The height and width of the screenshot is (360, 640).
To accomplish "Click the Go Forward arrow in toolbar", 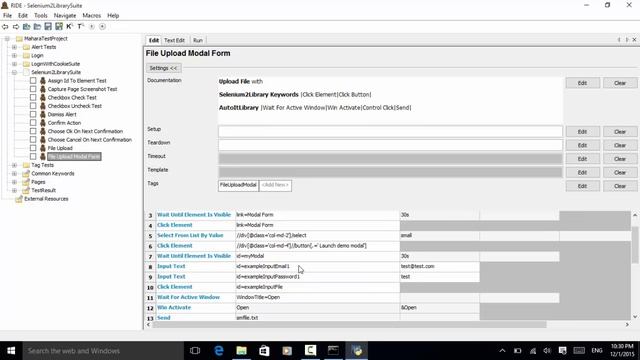I will pyautogui.click(x=16, y=27).
